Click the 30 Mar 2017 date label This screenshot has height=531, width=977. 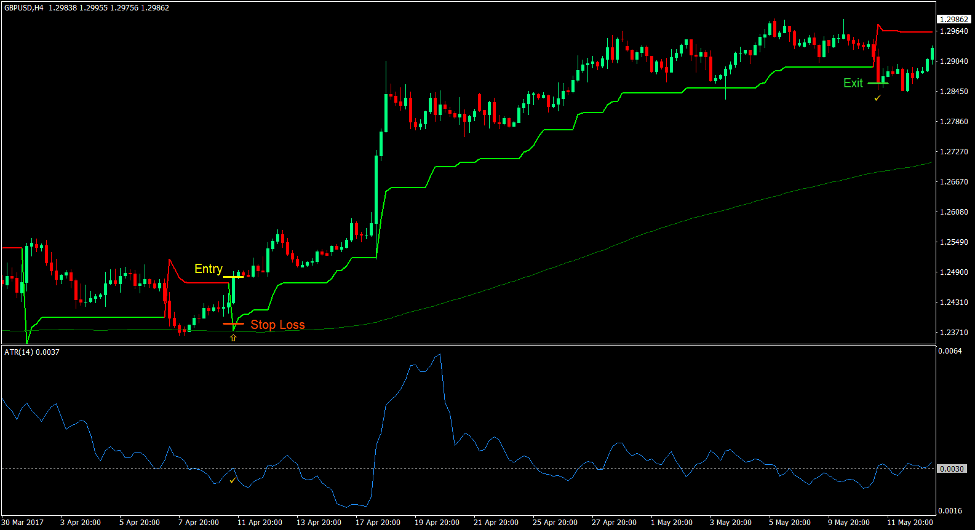click(x=24, y=523)
